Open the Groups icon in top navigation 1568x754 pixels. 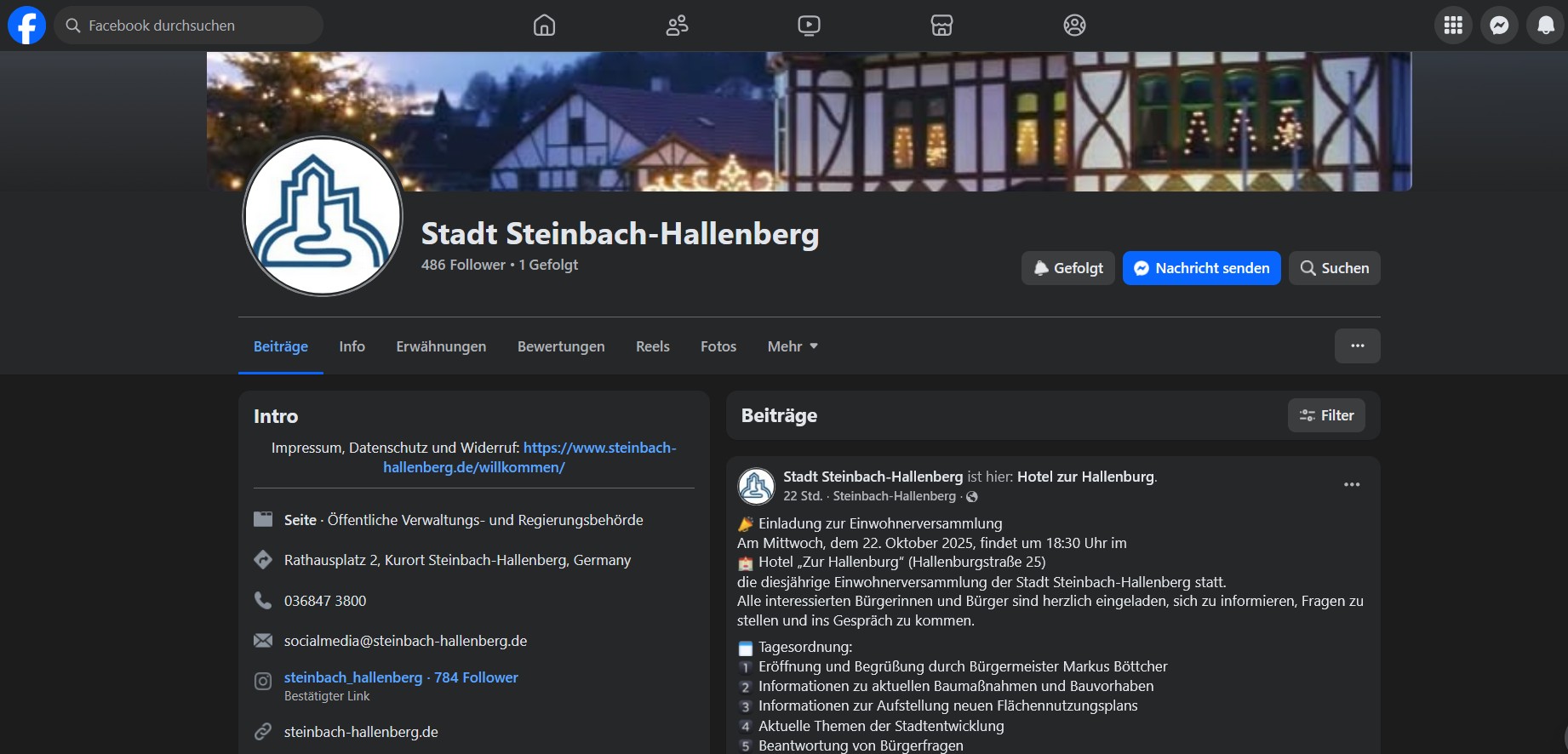pyautogui.click(x=1074, y=26)
